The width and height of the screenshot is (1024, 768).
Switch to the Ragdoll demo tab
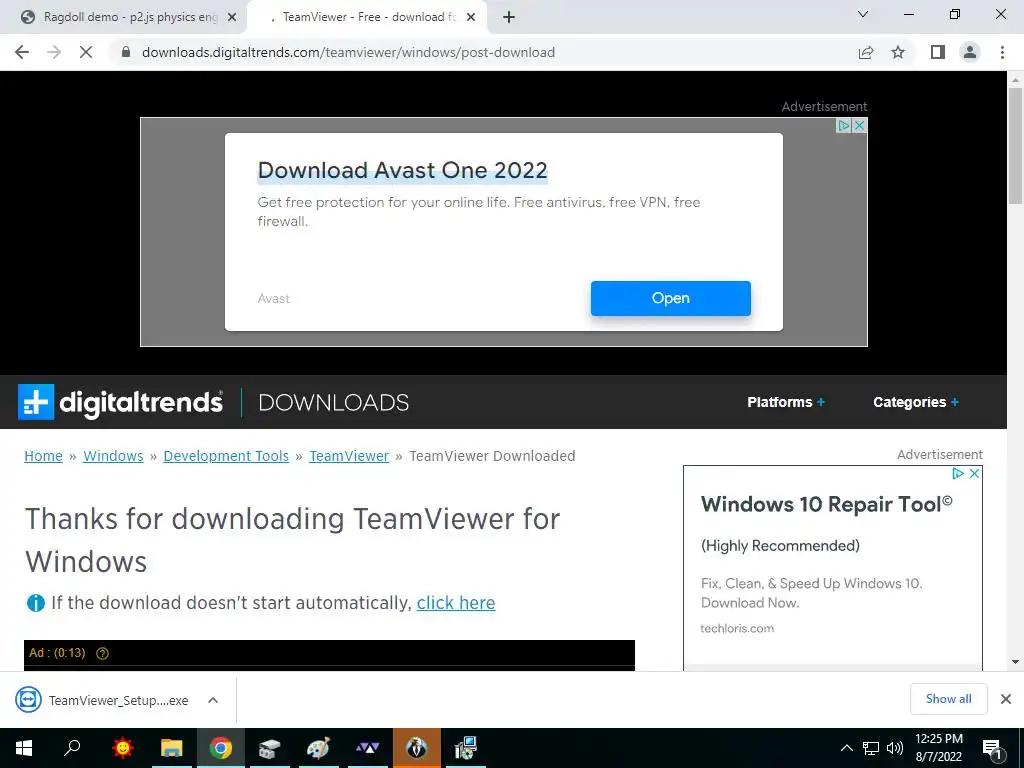[x=124, y=18]
